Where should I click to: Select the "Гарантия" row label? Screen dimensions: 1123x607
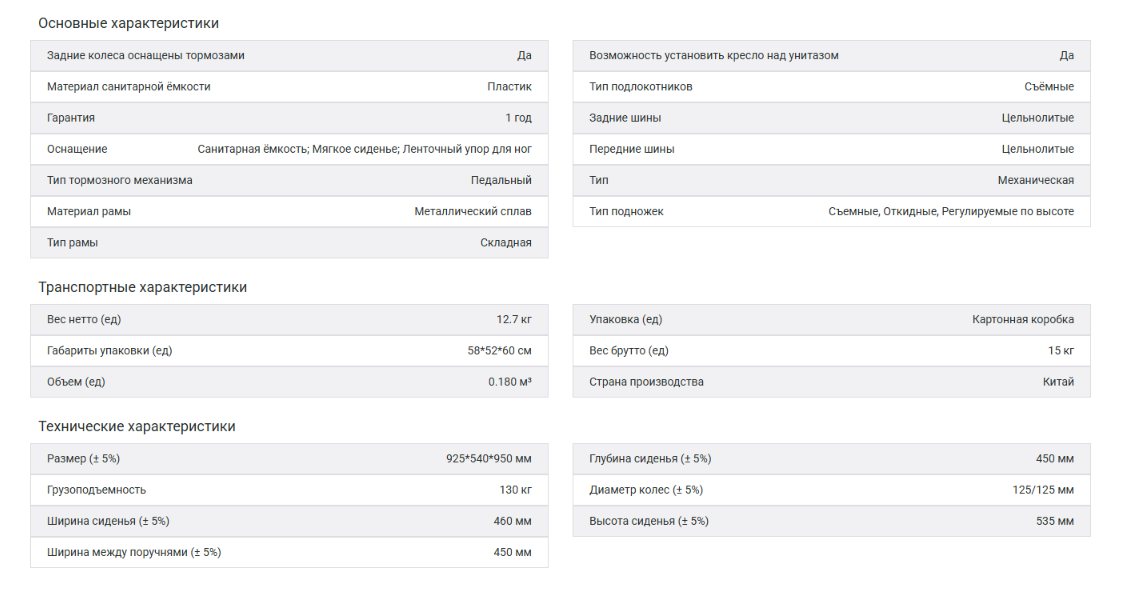pos(71,118)
